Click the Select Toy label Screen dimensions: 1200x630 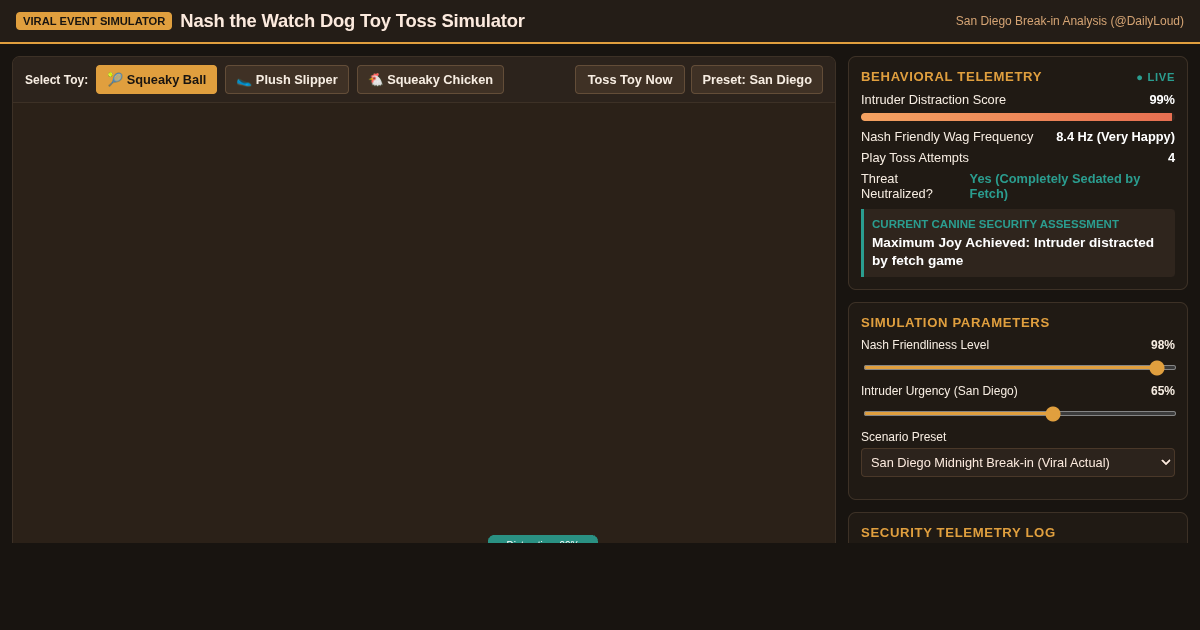point(56,80)
